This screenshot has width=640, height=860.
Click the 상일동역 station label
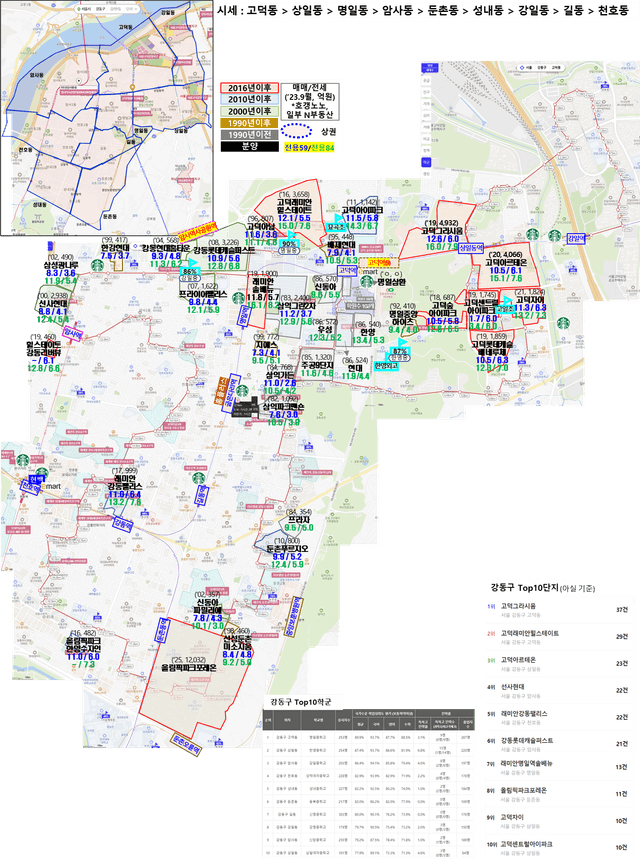click(x=471, y=248)
